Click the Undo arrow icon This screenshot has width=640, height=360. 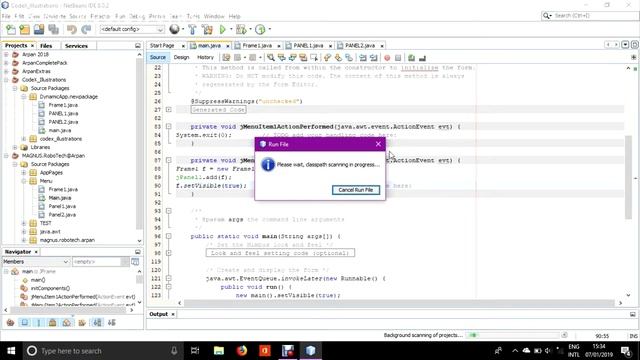(x=71, y=29)
